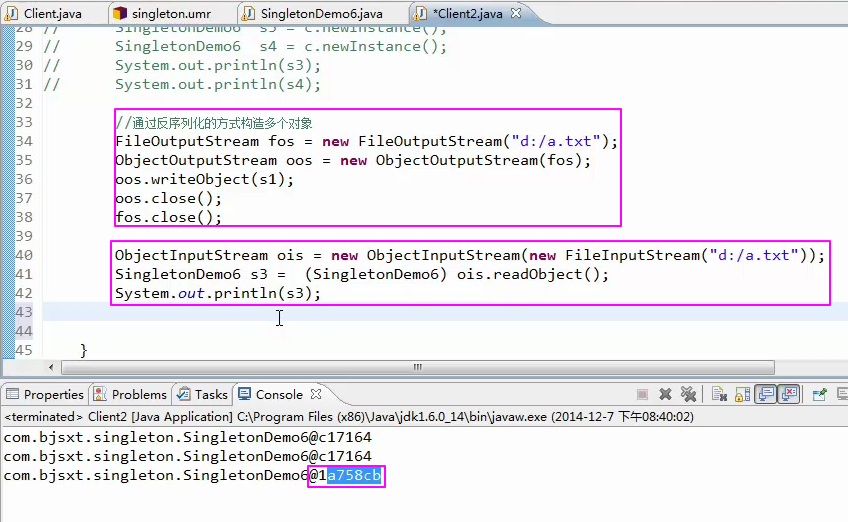
Task: Click the 'oos.close();' code line
Action: 169,198
